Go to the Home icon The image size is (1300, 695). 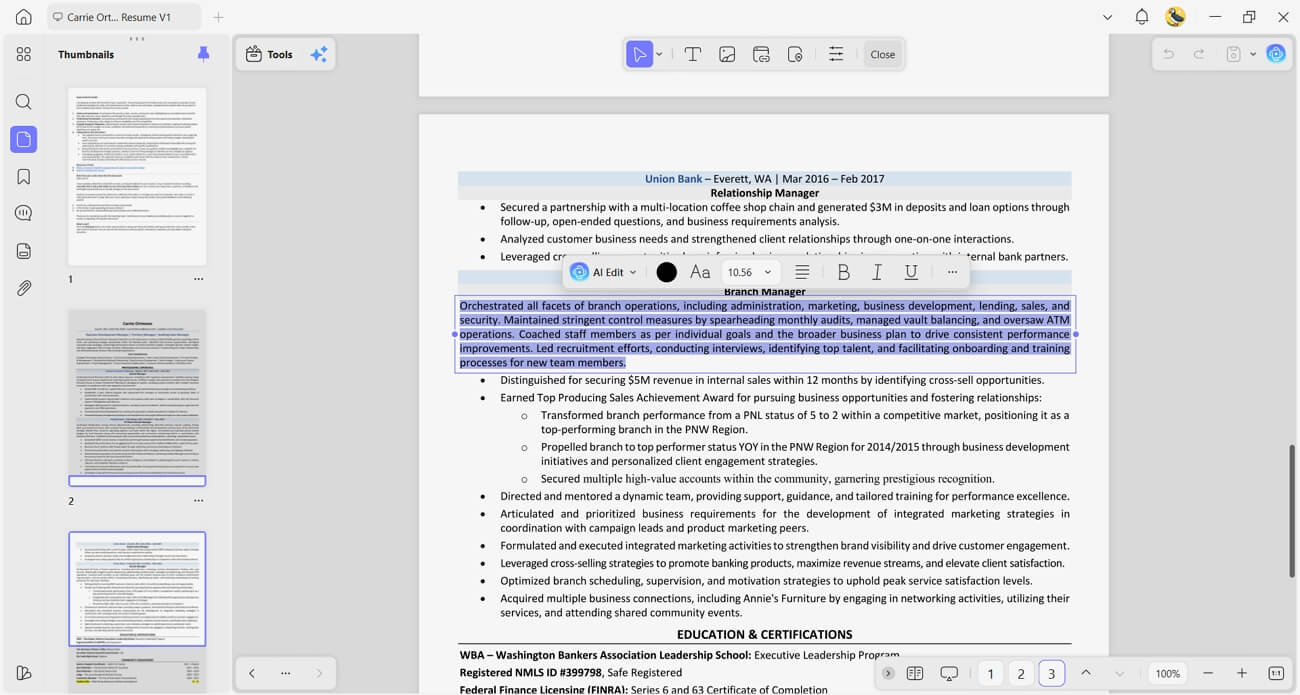24,17
